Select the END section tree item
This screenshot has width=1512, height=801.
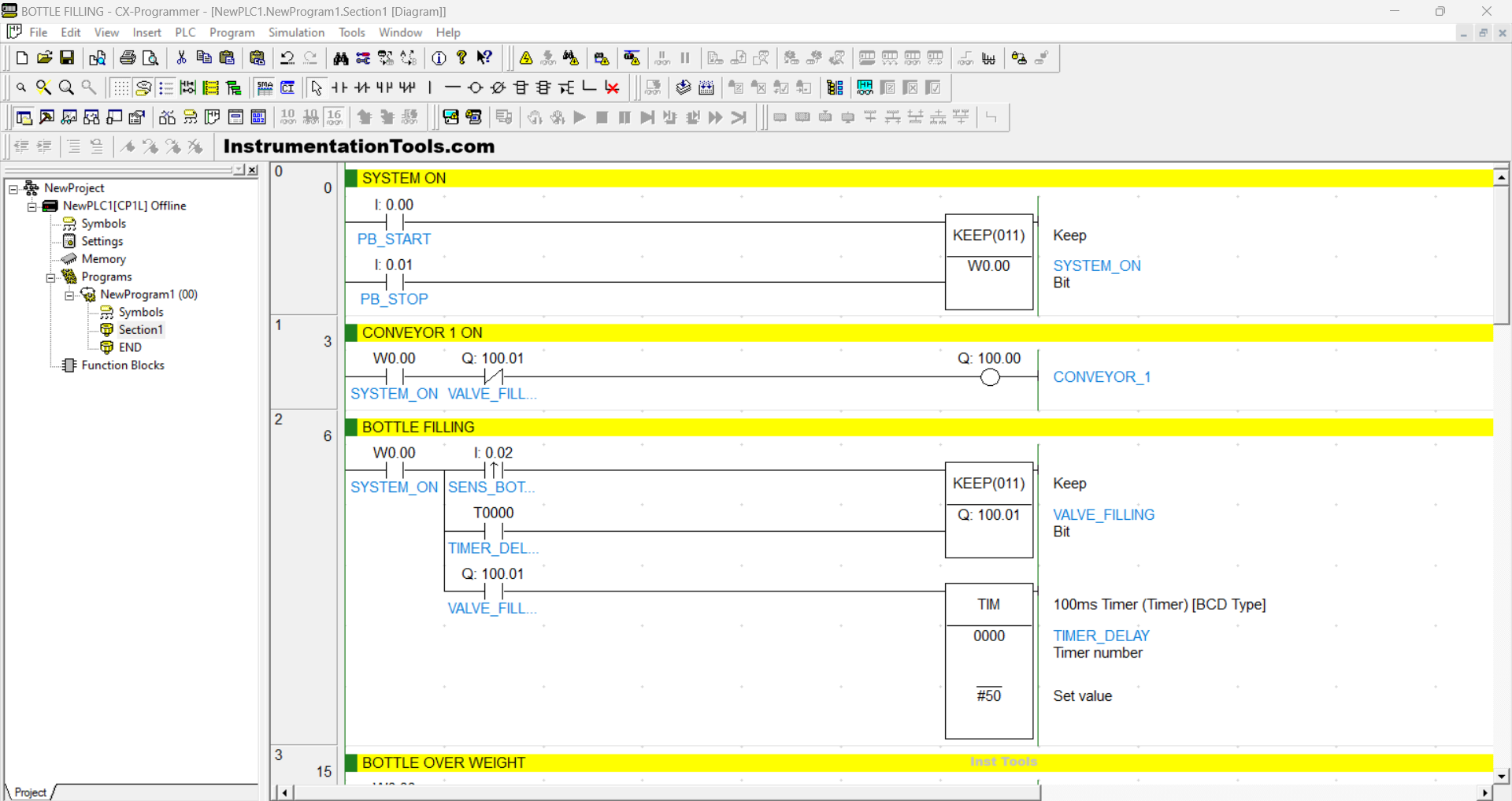130,347
